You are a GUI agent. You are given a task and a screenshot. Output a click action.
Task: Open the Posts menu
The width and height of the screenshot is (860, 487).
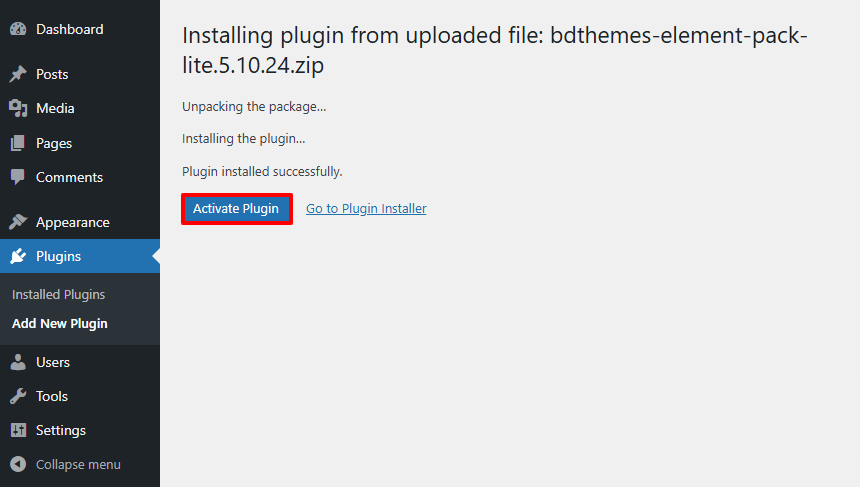pos(52,74)
